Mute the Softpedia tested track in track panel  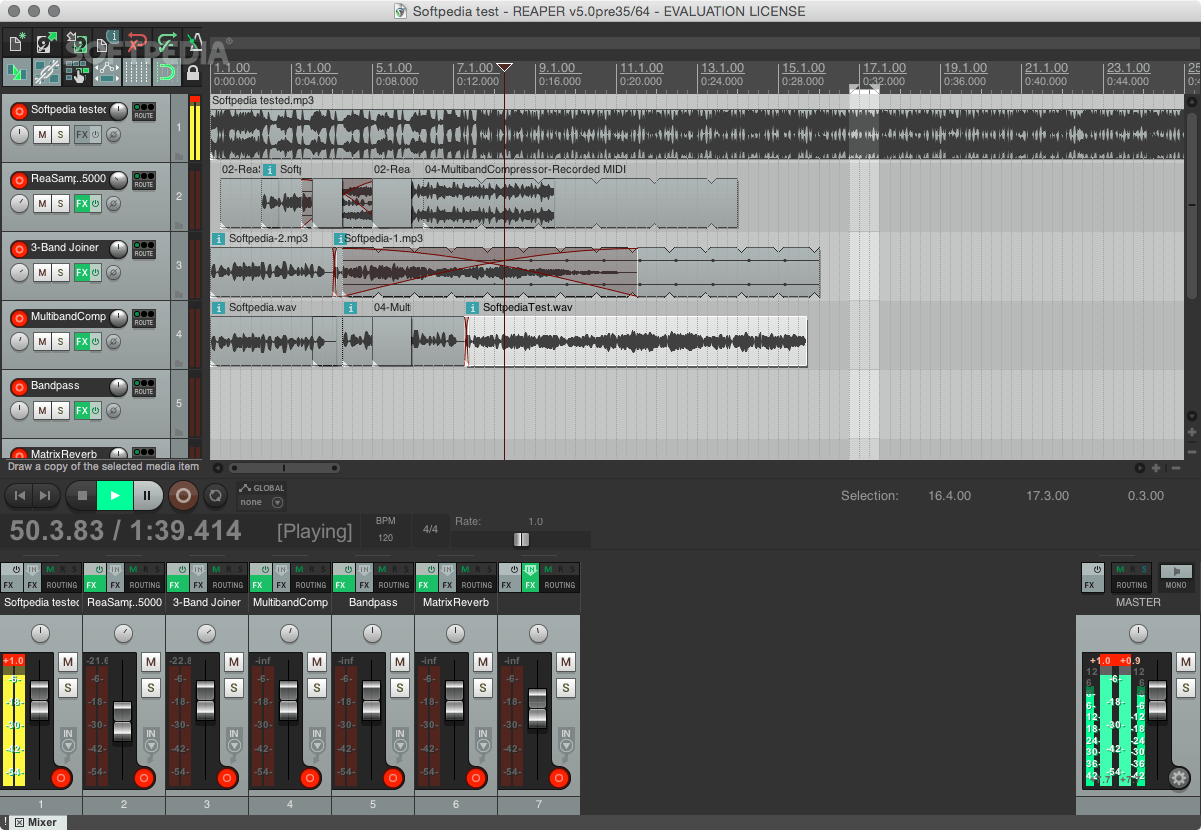42,135
